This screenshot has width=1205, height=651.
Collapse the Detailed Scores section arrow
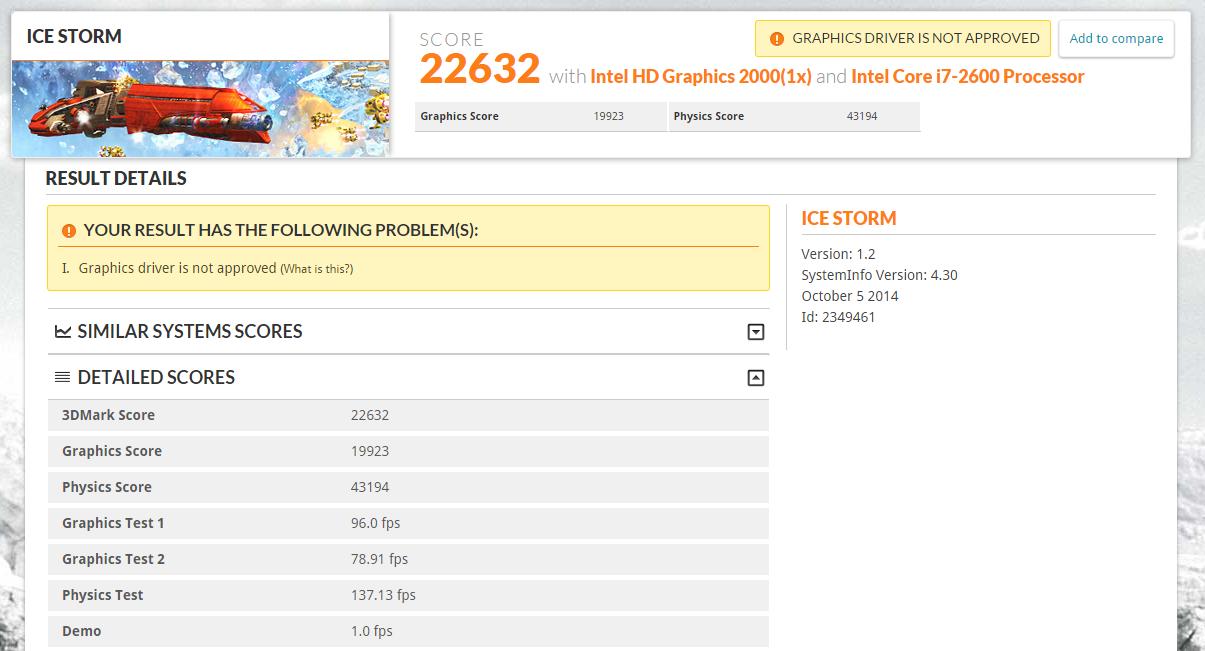[x=756, y=378]
